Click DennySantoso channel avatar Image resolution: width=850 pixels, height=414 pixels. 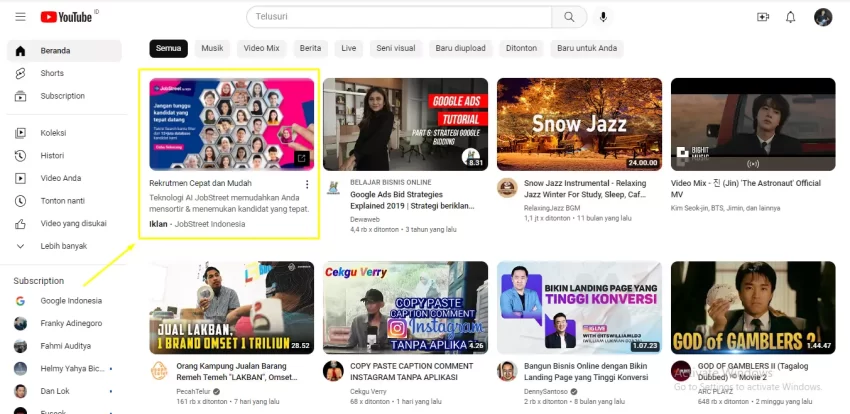point(507,371)
